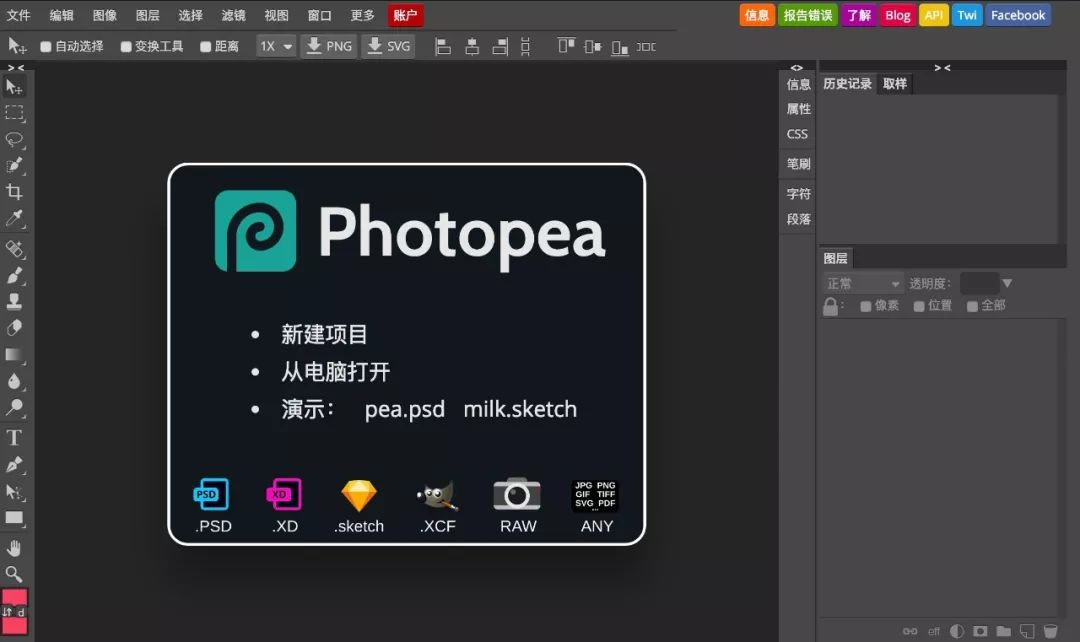Swap foreground and background colors
Image resolution: width=1080 pixels, height=642 pixels.
coord(8,612)
